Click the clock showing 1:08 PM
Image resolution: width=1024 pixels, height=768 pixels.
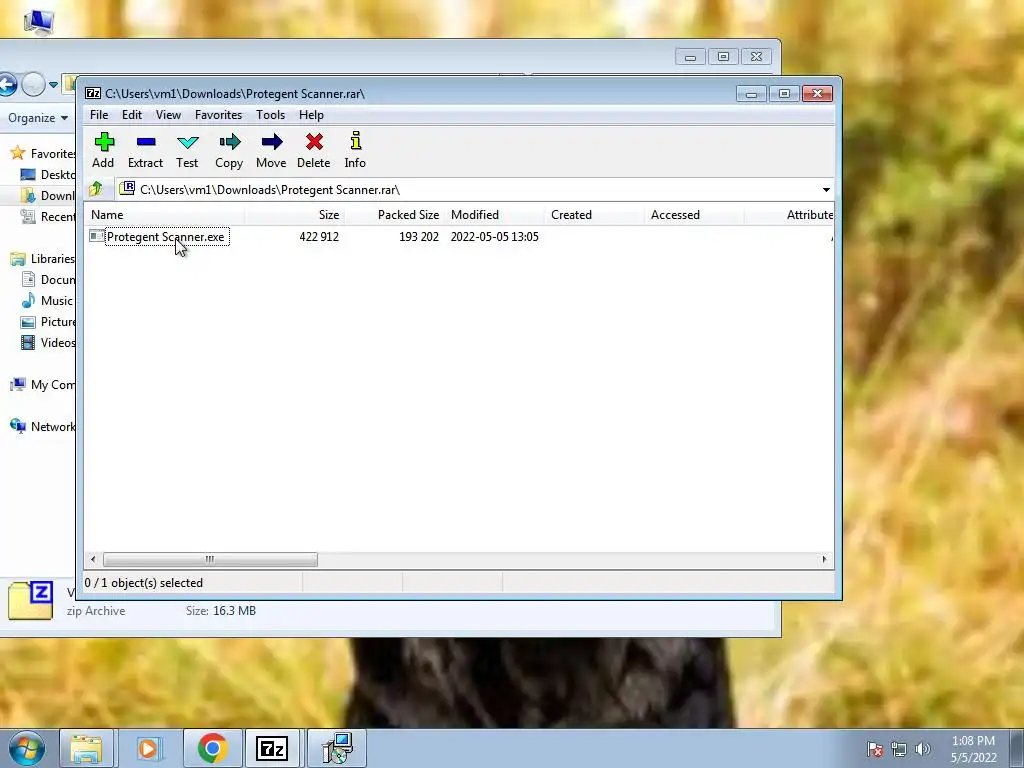coord(973,749)
